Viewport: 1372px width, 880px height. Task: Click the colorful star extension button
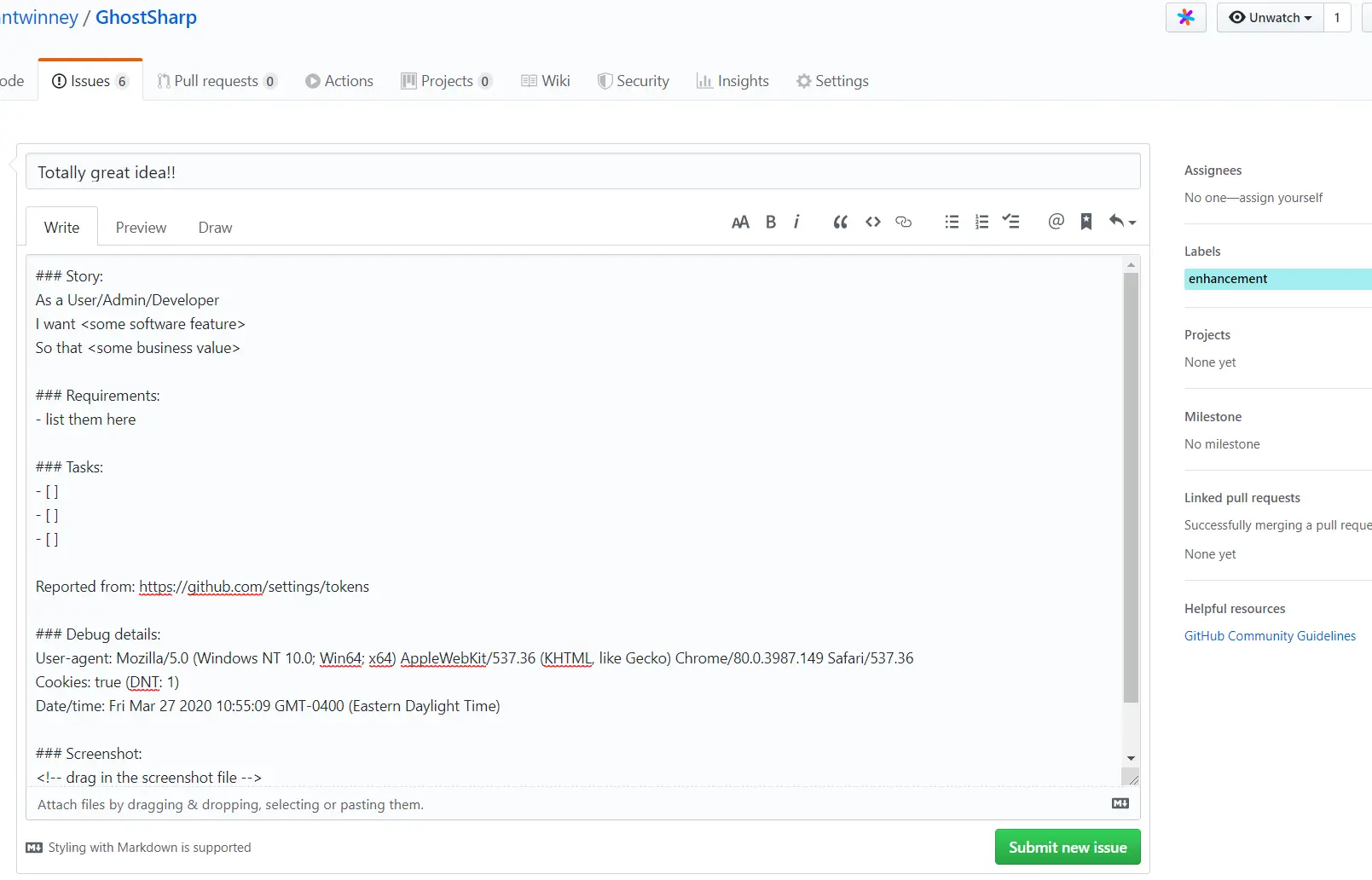click(x=1186, y=18)
